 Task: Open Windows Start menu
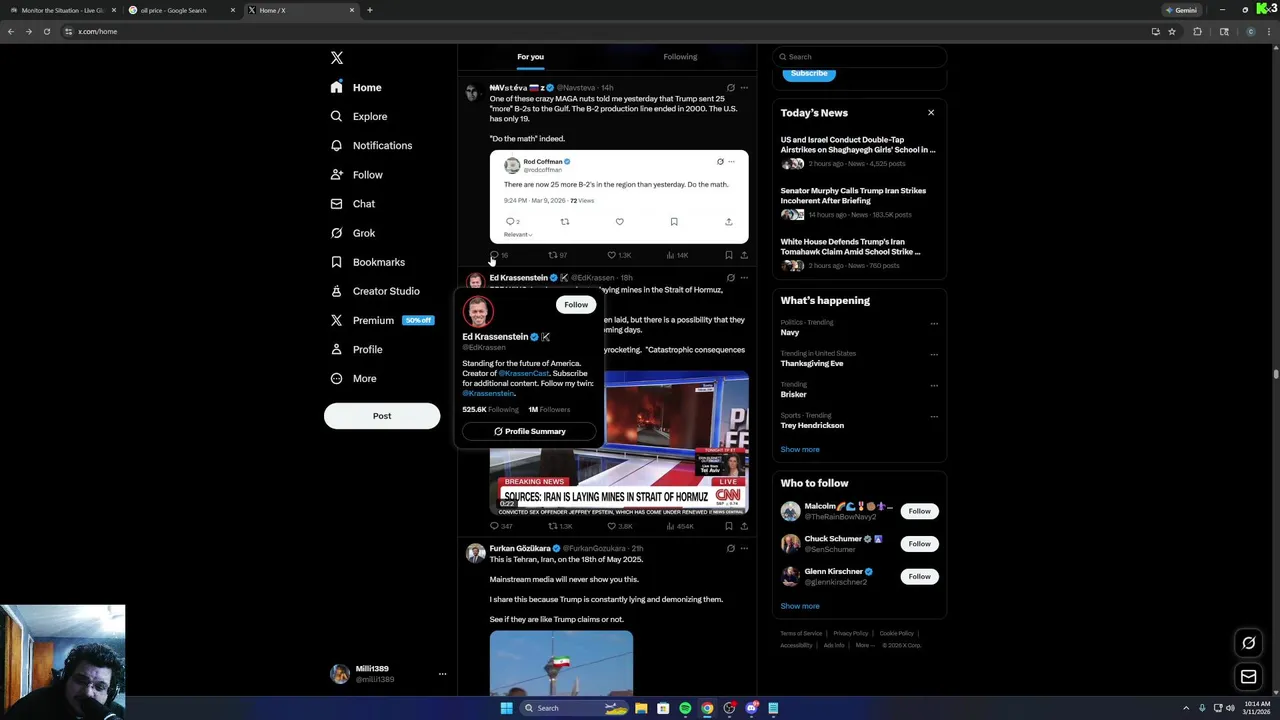tap(506, 708)
